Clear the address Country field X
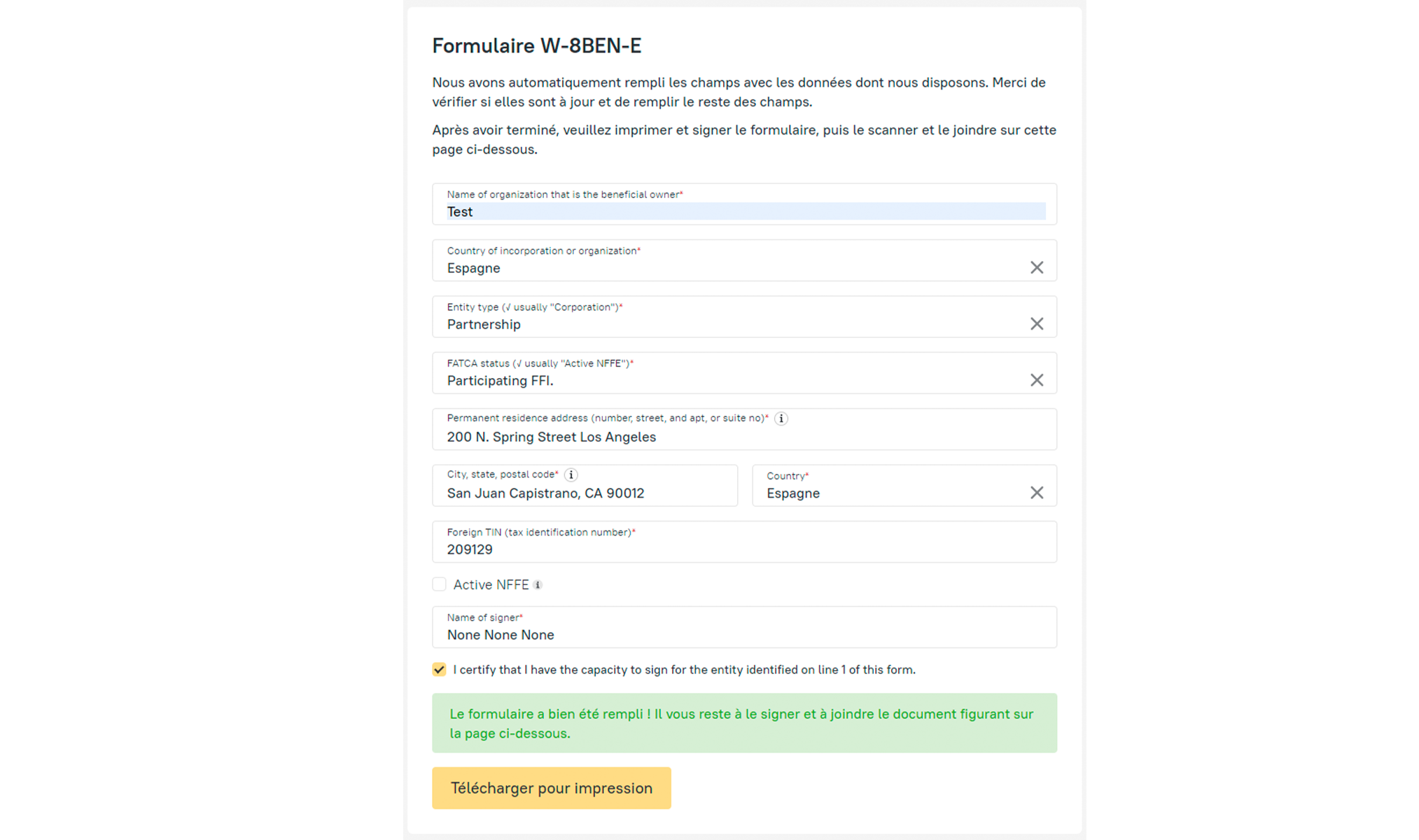The width and height of the screenshot is (1419, 840). [x=1037, y=493]
